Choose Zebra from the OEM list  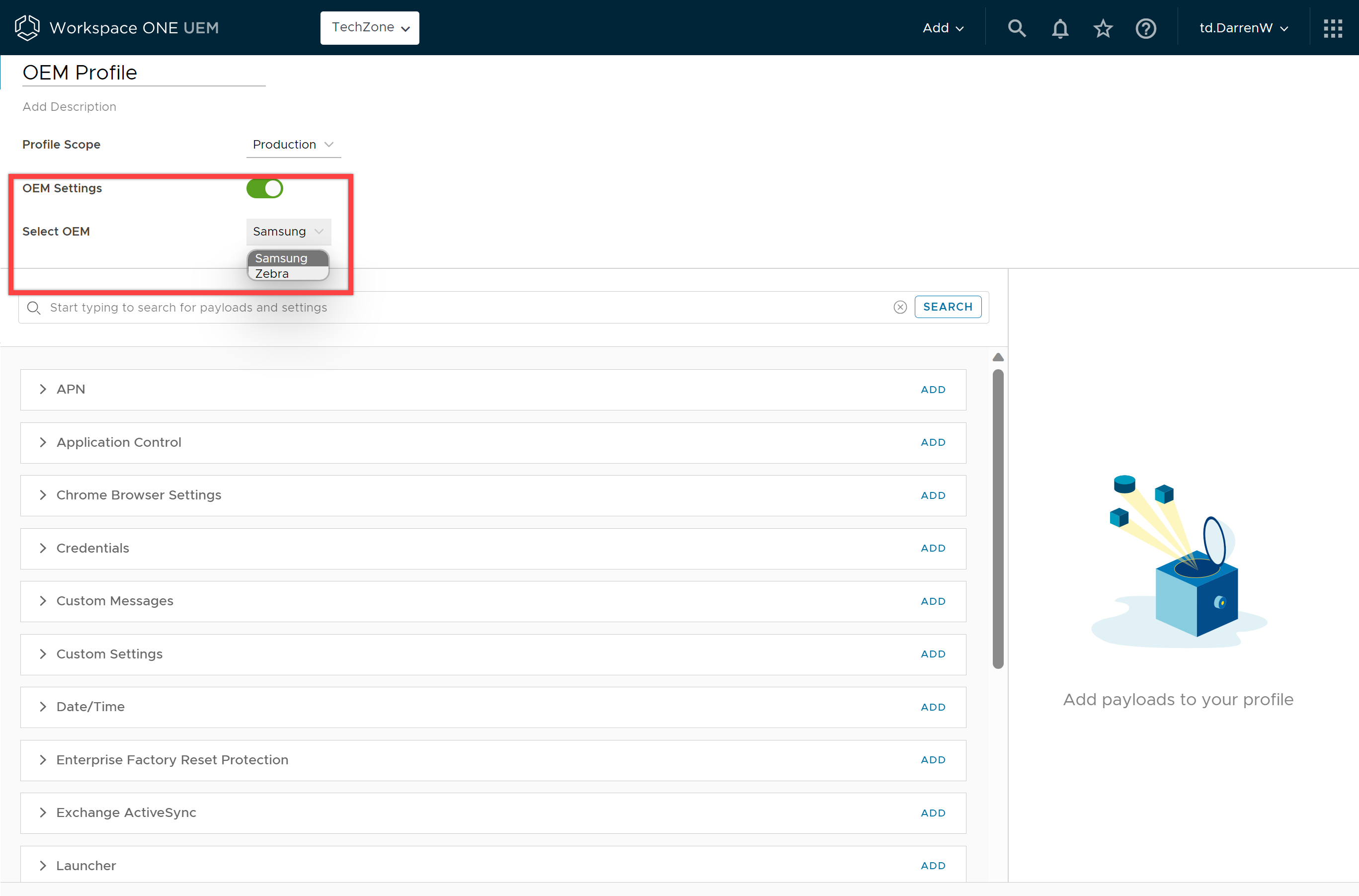pyautogui.click(x=272, y=274)
